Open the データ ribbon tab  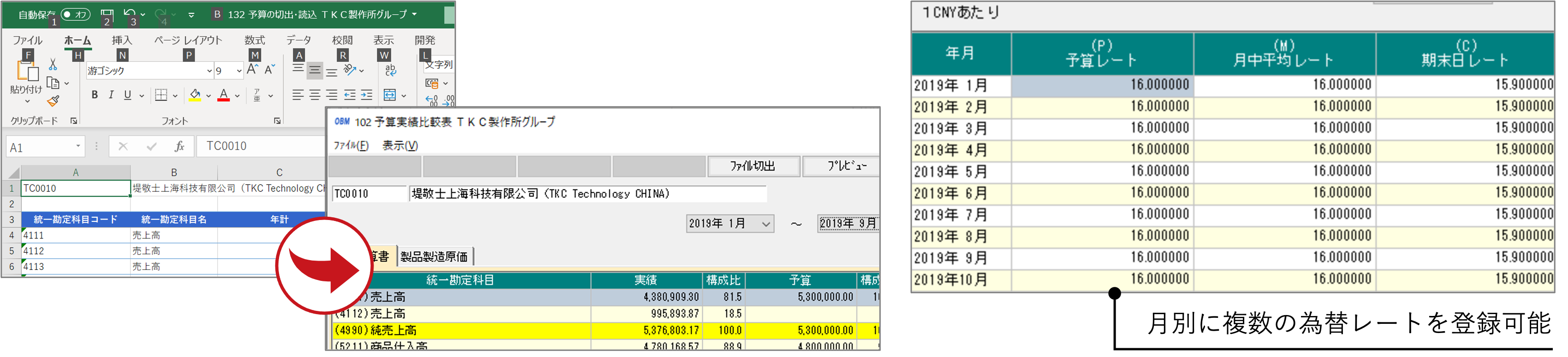298,40
